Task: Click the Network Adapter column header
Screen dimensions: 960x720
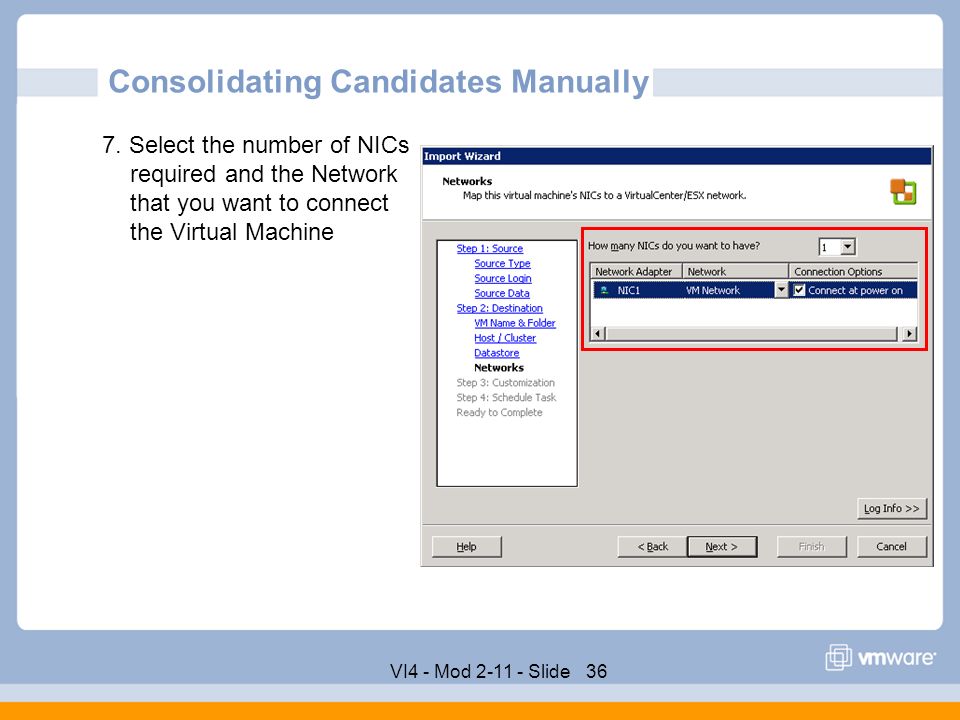Action: pos(636,271)
